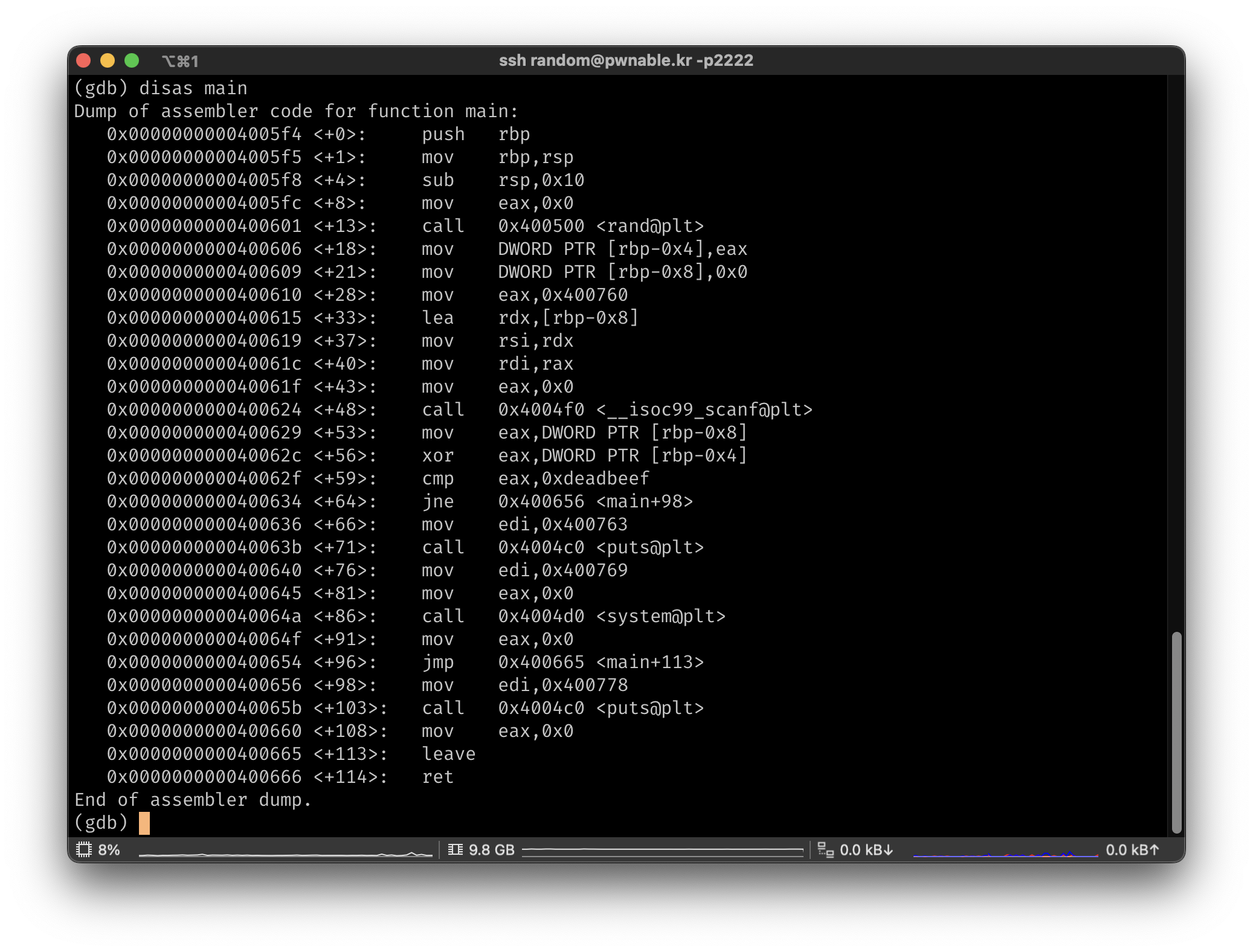Click the vertical scrollbar thumb
Viewport: 1253px width, 952px height.
pyautogui.click(x=1176, y=732)
